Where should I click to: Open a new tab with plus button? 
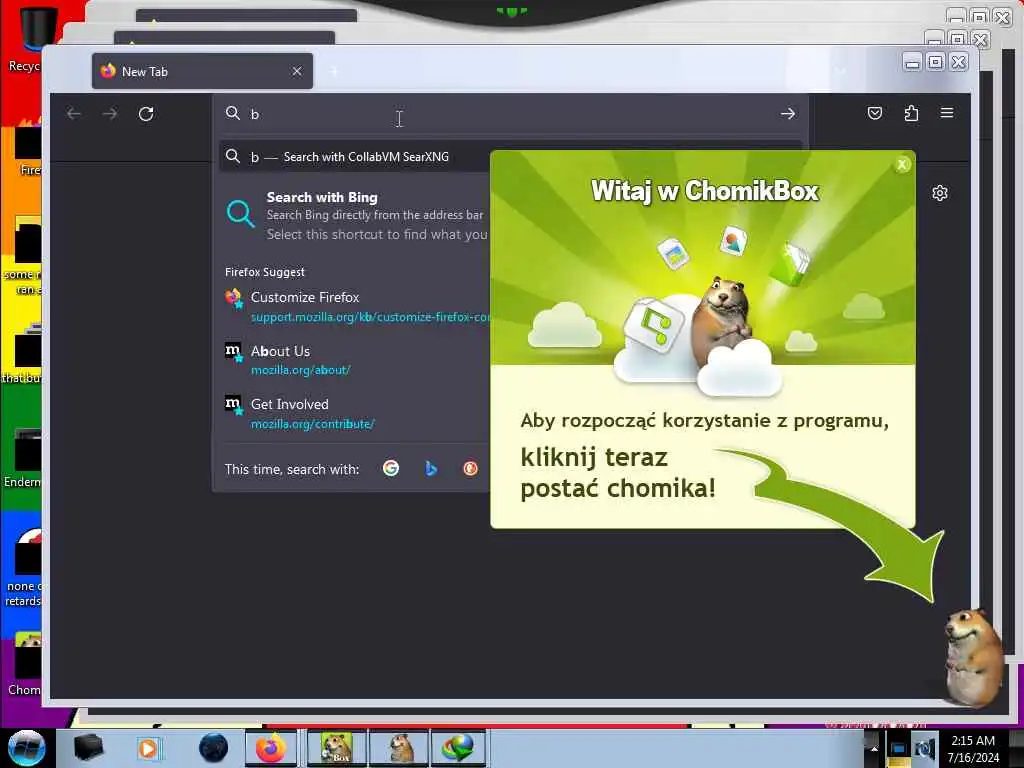click(x=334, y=71)
